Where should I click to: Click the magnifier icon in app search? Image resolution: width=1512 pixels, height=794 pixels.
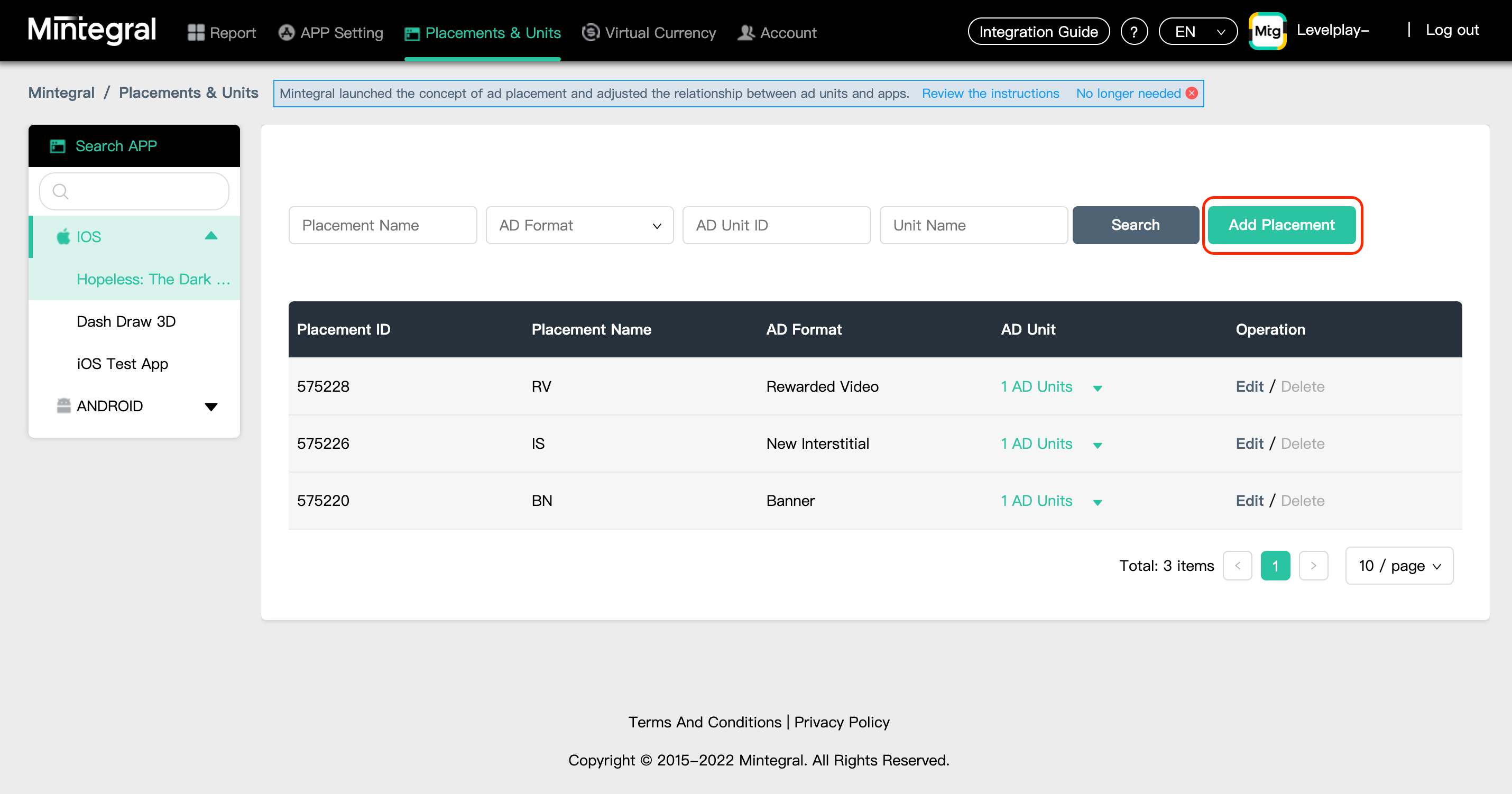60,191
